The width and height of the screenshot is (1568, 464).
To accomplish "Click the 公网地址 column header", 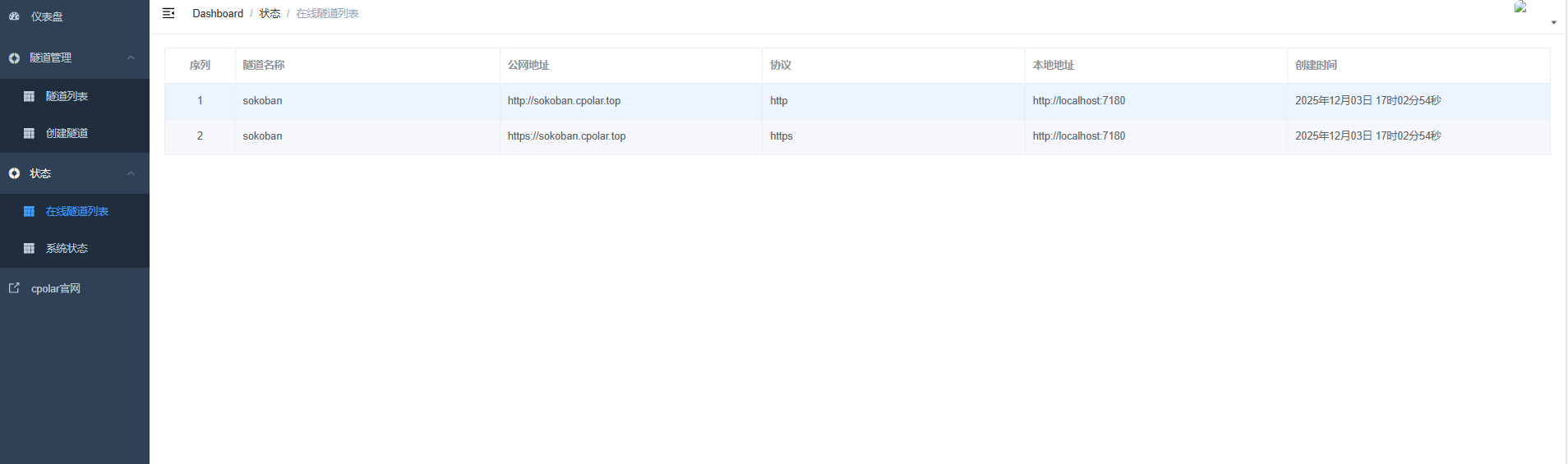I will [x=528, y=66].
